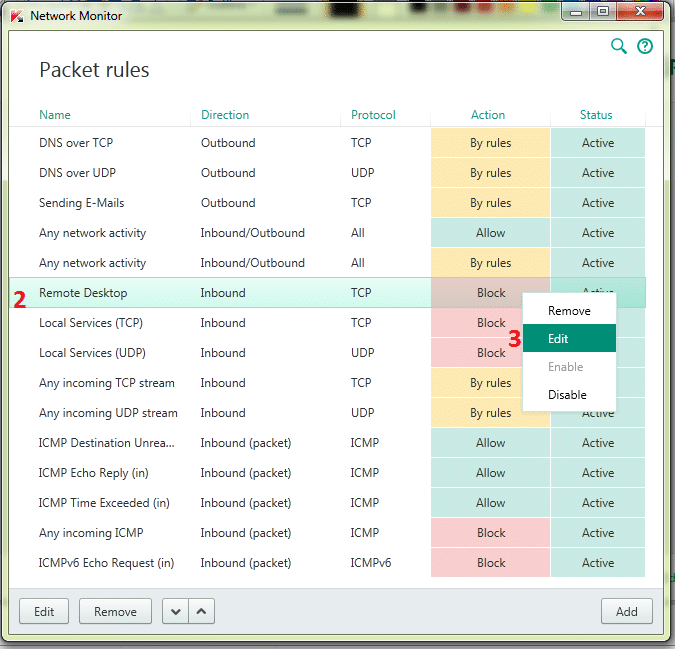Select the ICMP Time Exceeded (in) rule
The image size is (675, 649).
click(x=327, y=503)
